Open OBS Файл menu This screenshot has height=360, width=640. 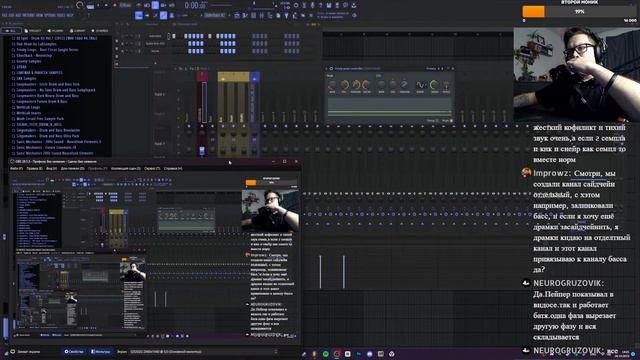16,168
